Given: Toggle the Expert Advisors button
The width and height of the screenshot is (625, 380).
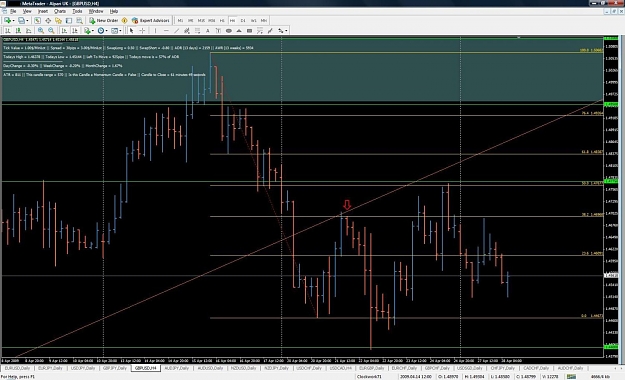Looking at the screenshot, I should (150, 20).
